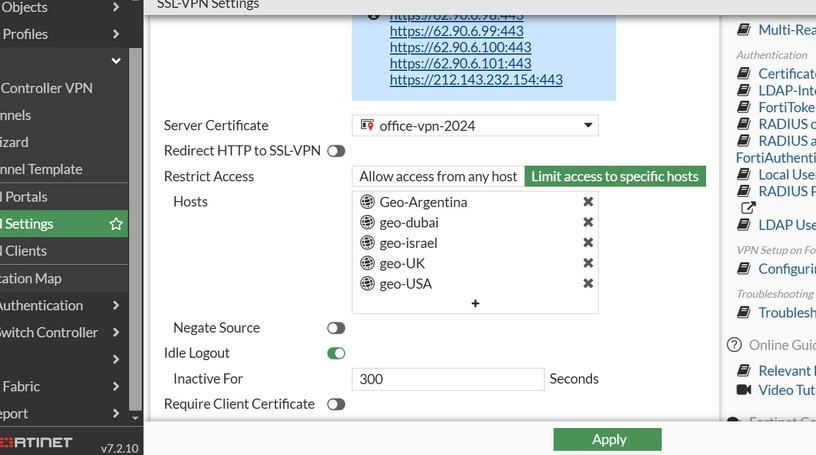The width and height of the screenshot is (816, 455).
Task: Remove geo-dubai host with X icon
Action: point(588,222)
